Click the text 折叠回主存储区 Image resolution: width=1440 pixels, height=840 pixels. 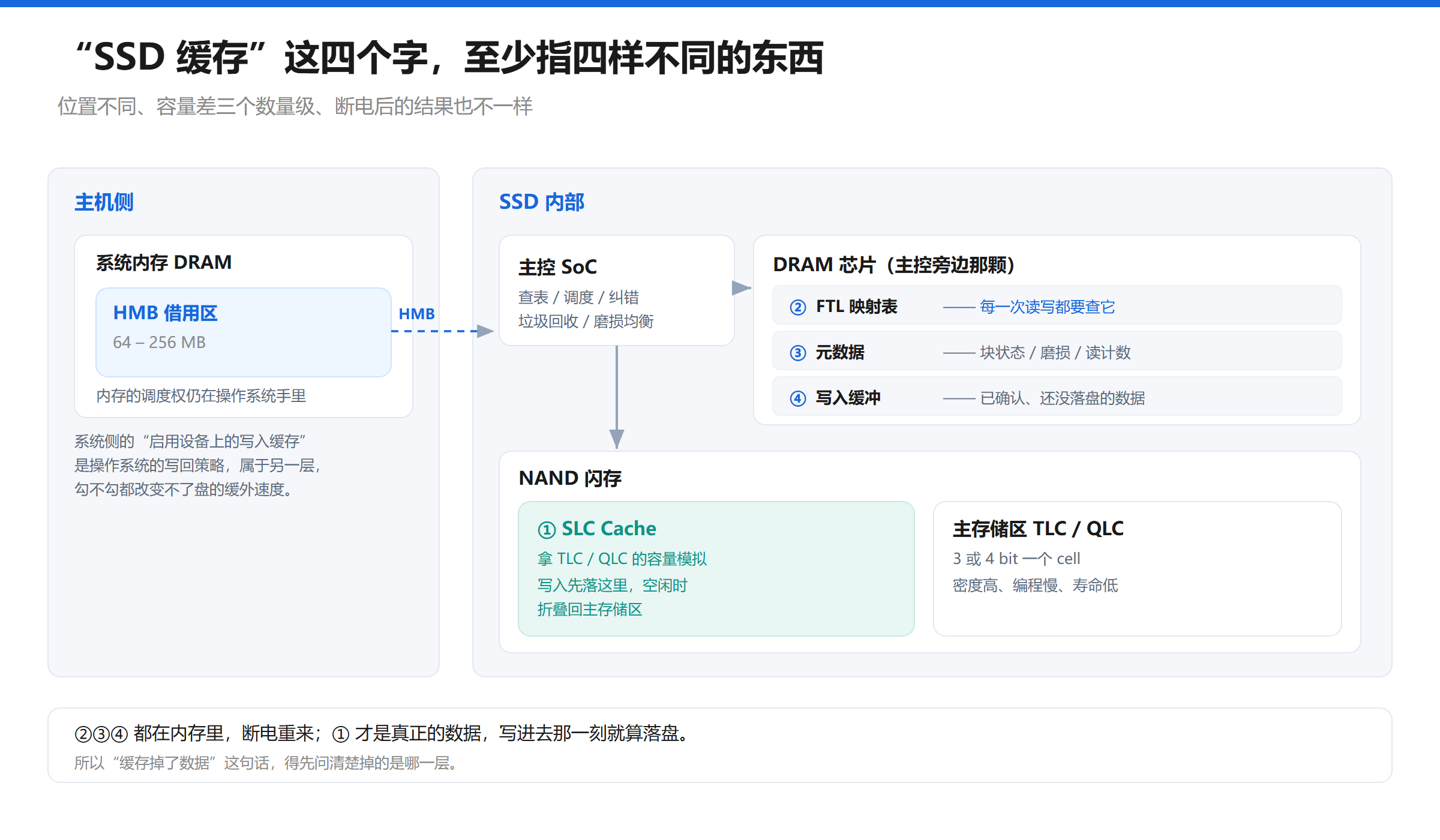(x=589, y=610)
